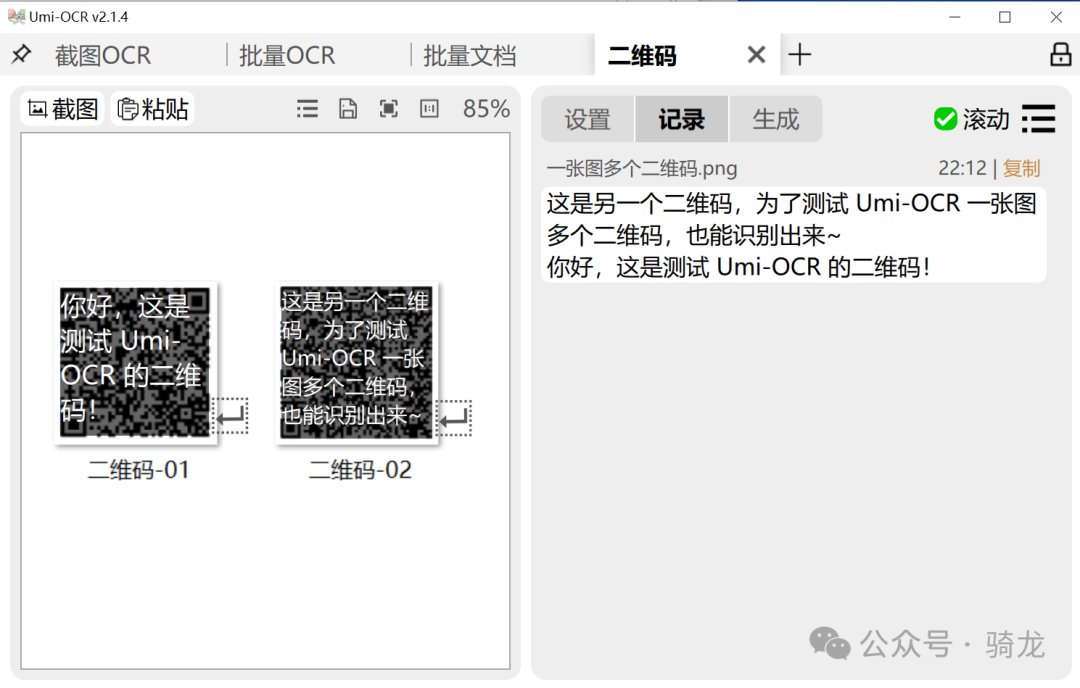Image resolution: width=1080 pixels, height=688 pixels.
Task: Show image at 1:1 scale icon
Action: coord(429,109)
